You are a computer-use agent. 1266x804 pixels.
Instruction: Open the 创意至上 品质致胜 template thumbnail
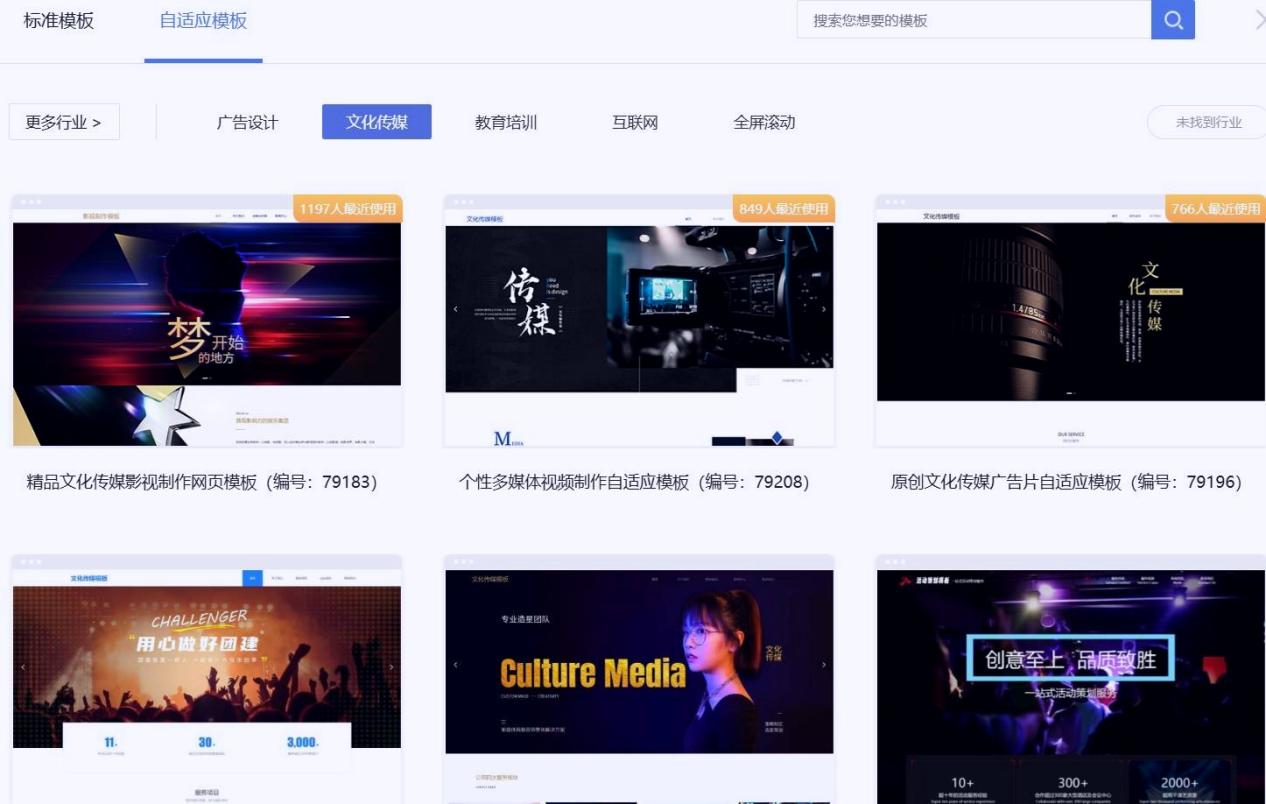pyautogui.click(x=1071, y=680)
